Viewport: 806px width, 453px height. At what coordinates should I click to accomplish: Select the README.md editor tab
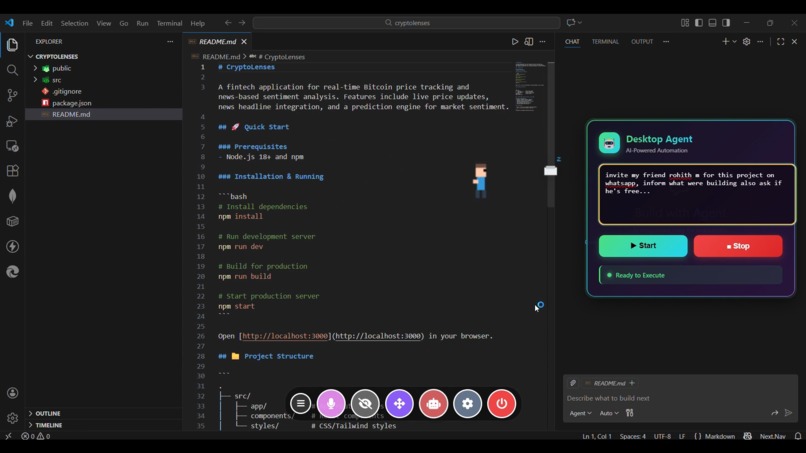[217, 42]
